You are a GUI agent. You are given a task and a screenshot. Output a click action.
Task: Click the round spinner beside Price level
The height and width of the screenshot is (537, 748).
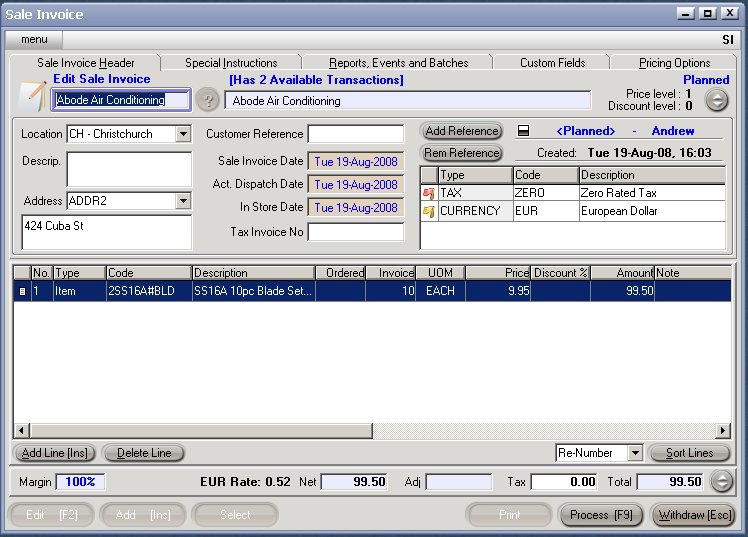[x=717, y=100]
